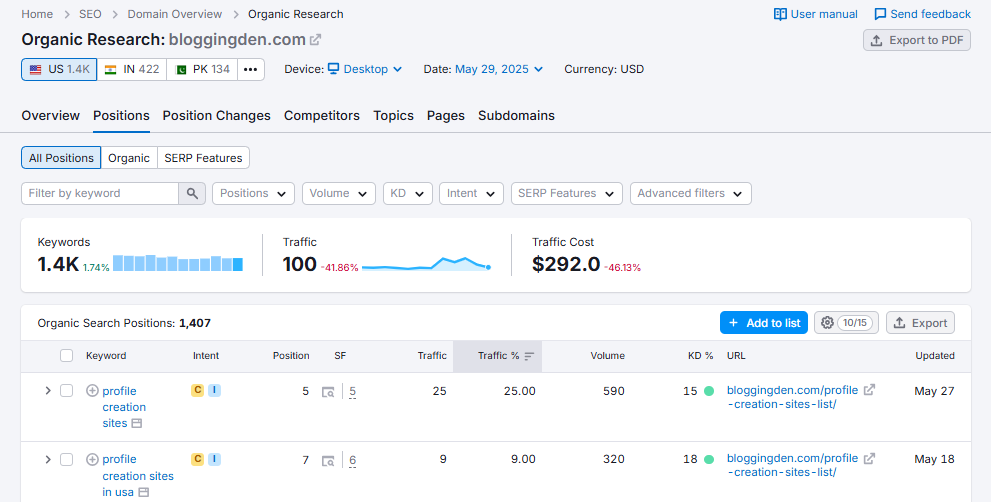Click the Filter by keyword input field
Viewport: 991px width, 502px height.
coord(100,193)
